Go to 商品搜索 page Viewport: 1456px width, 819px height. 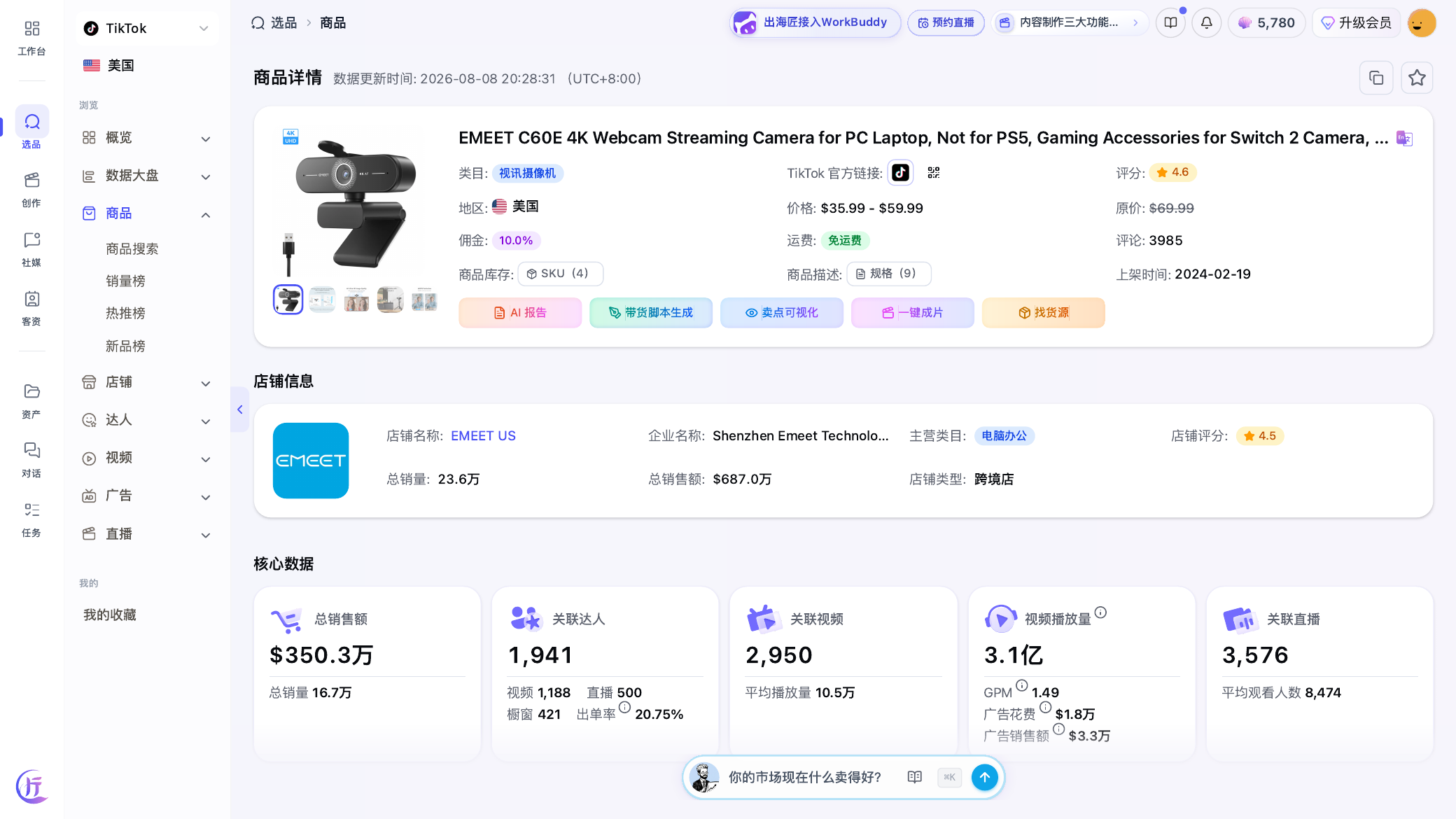point(132,249)
